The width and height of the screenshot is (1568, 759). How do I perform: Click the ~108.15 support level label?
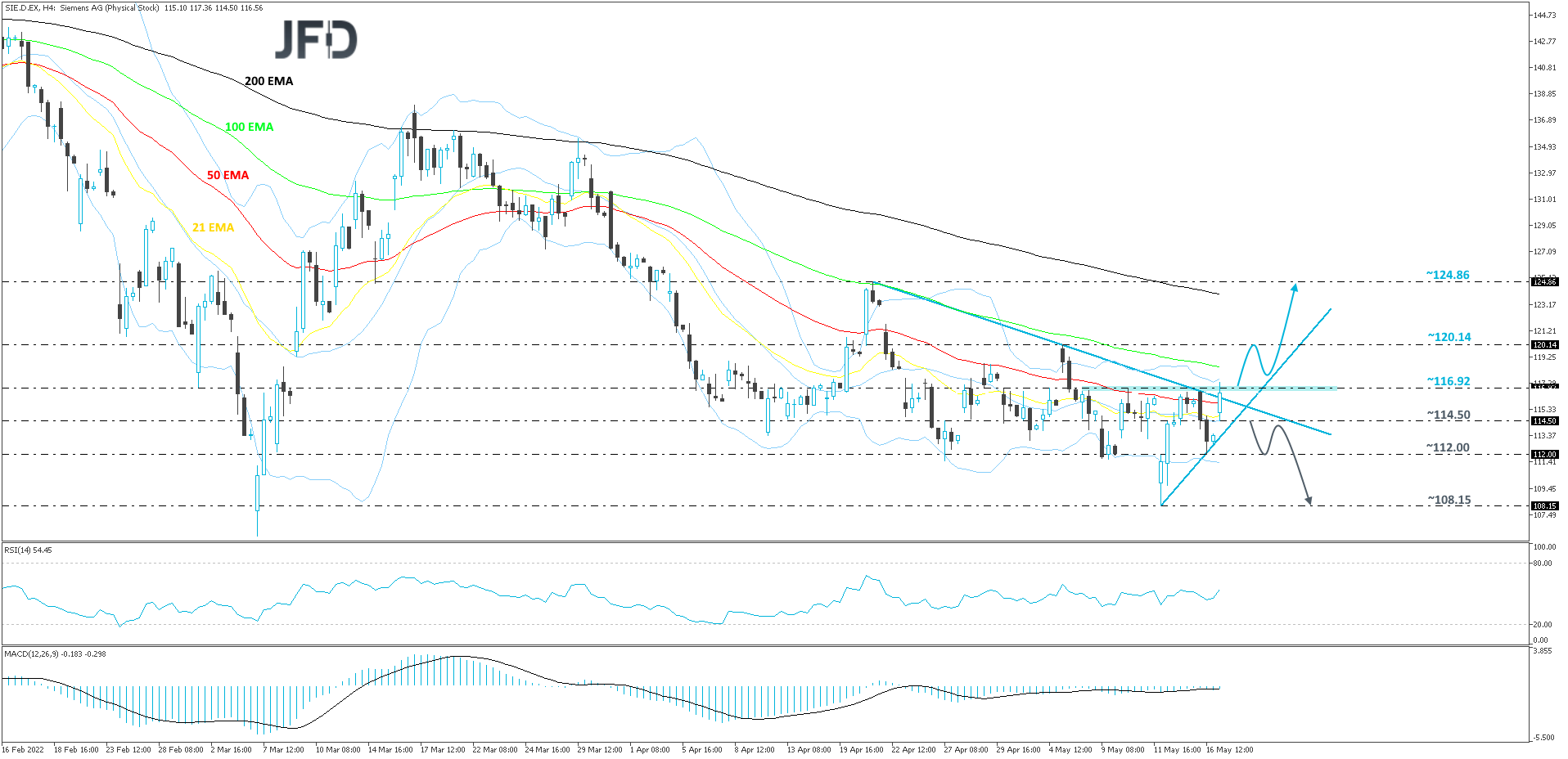pyautogui.click(x=1449, y=500)
